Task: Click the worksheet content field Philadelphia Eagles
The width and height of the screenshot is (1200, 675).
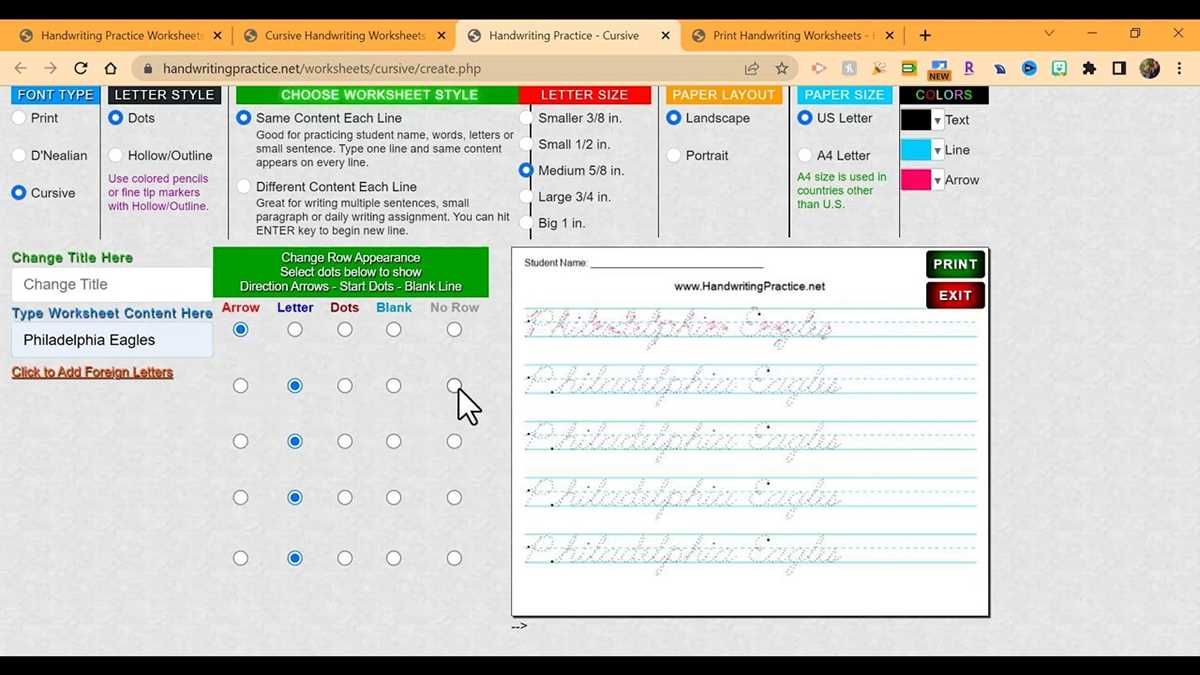Action: pos(112,340)
